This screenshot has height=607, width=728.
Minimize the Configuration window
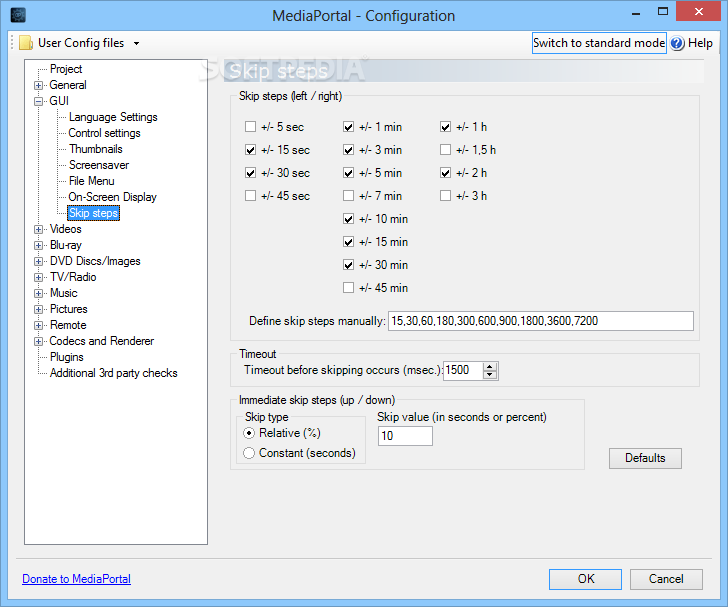click(x=636, y=12)
